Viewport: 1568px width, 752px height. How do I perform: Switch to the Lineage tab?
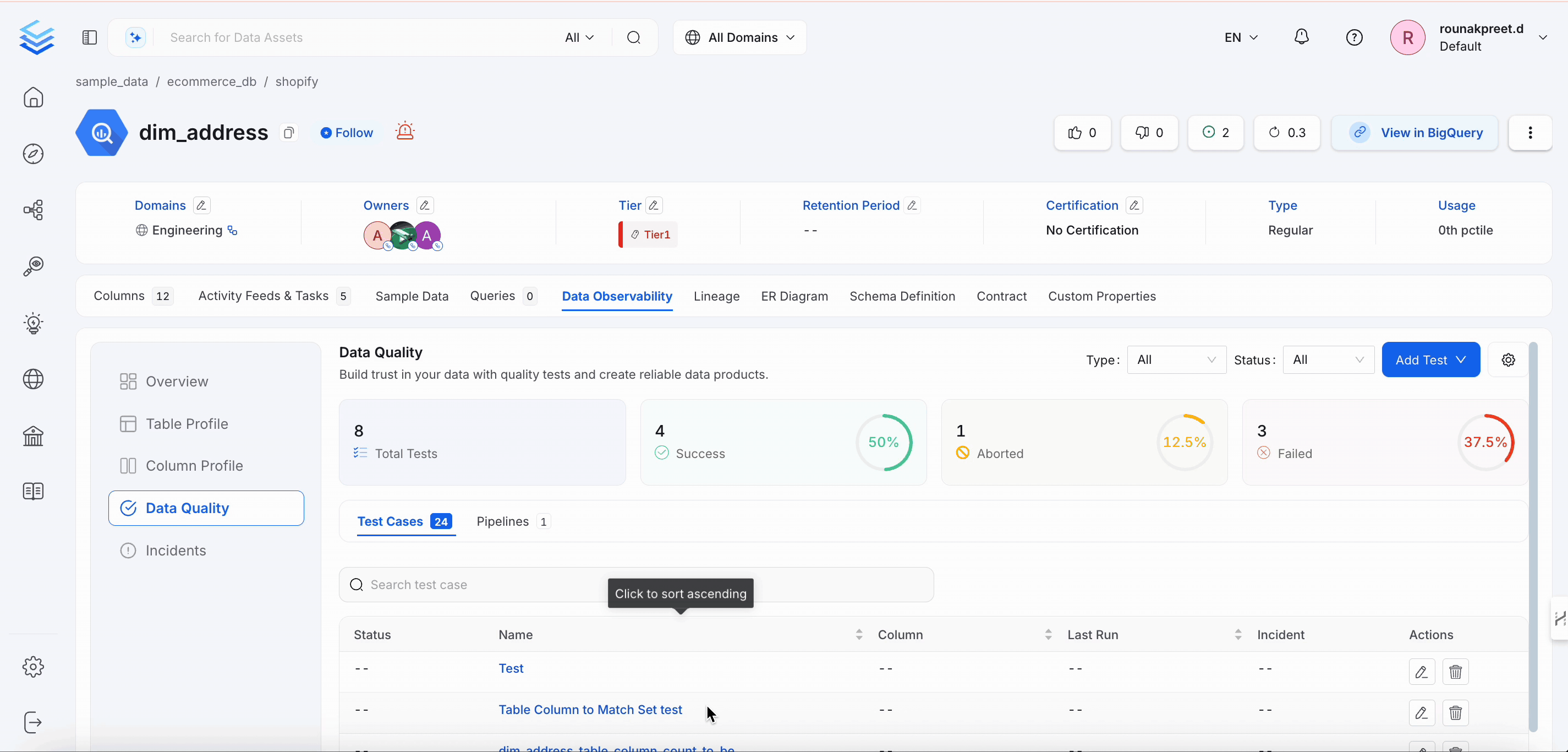[x=716, y=296]
